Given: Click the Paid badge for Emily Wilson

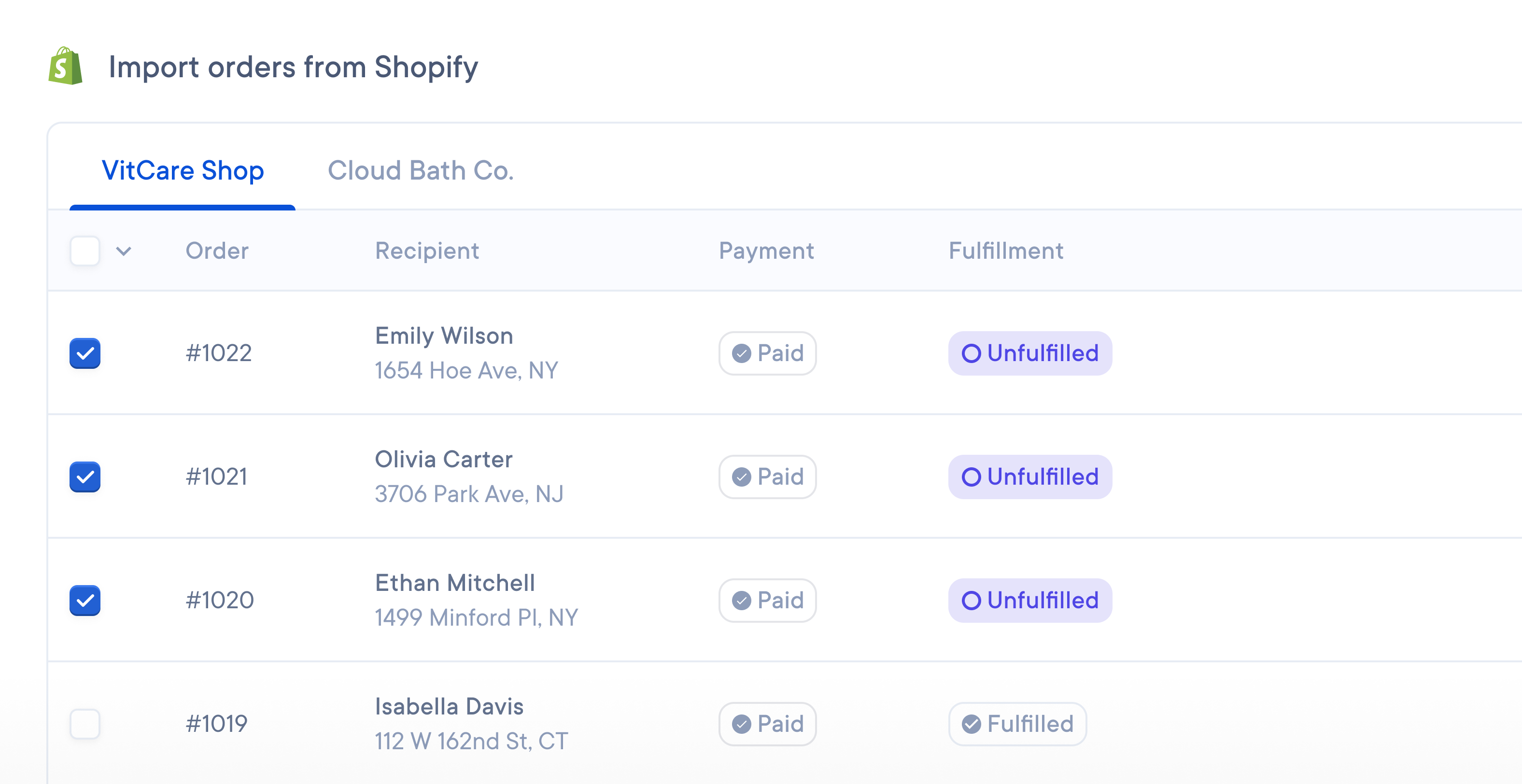Looking at the screenshot, I should point(767,353).
